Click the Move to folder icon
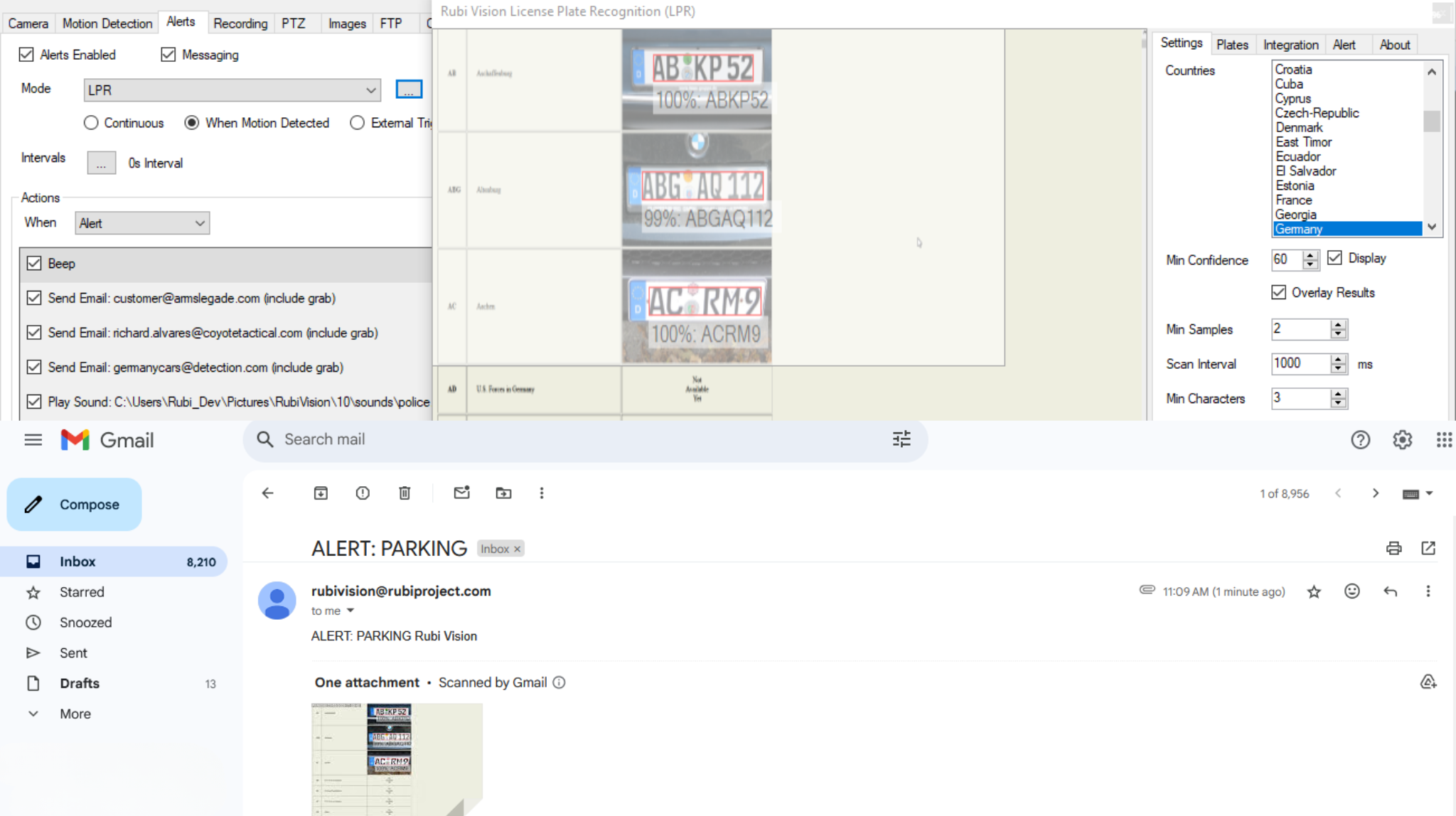The width and height of the screenshot is (1456, 816). pos(503,493)
